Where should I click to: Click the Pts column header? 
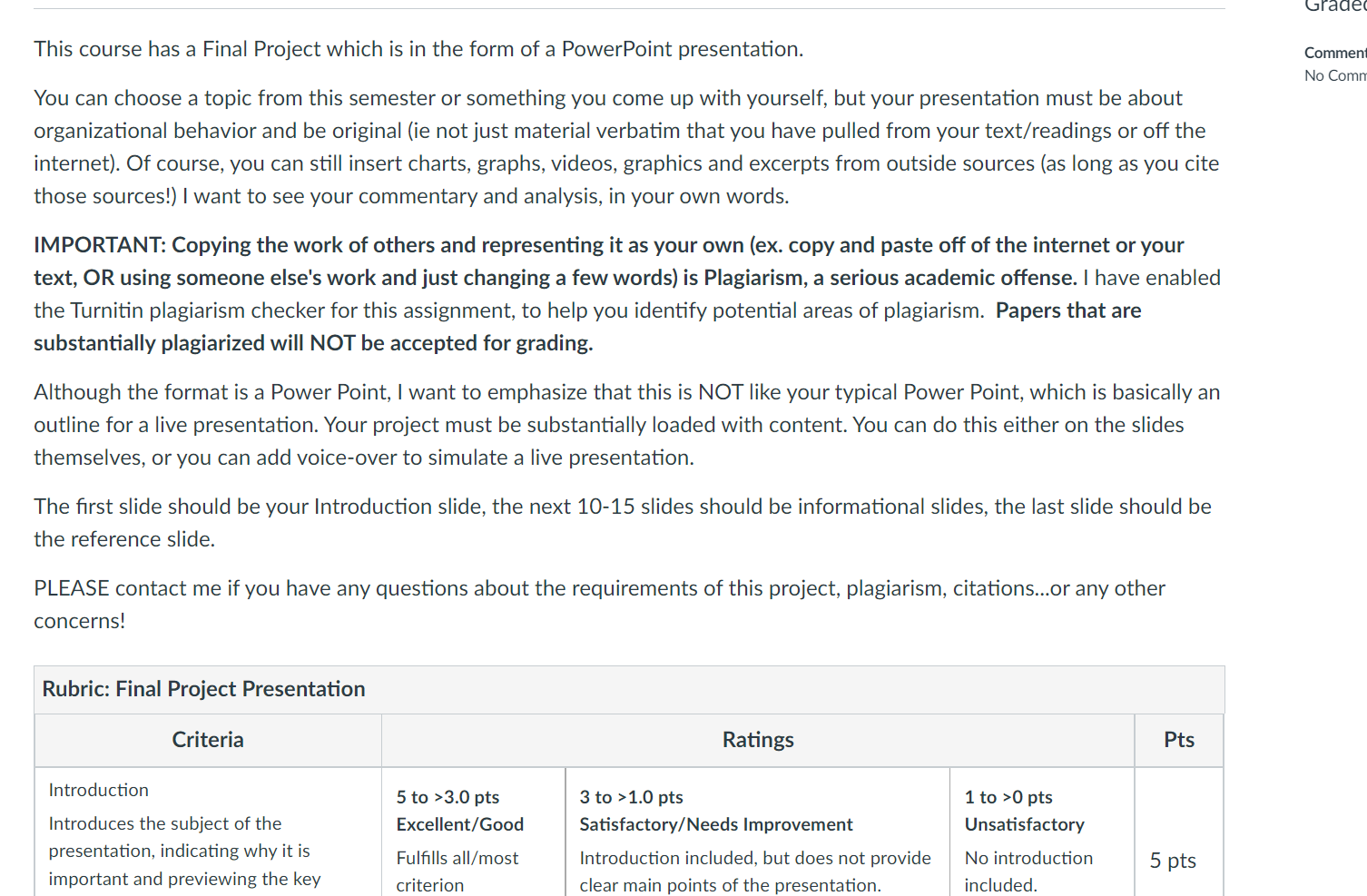[x=1179, y=740]
